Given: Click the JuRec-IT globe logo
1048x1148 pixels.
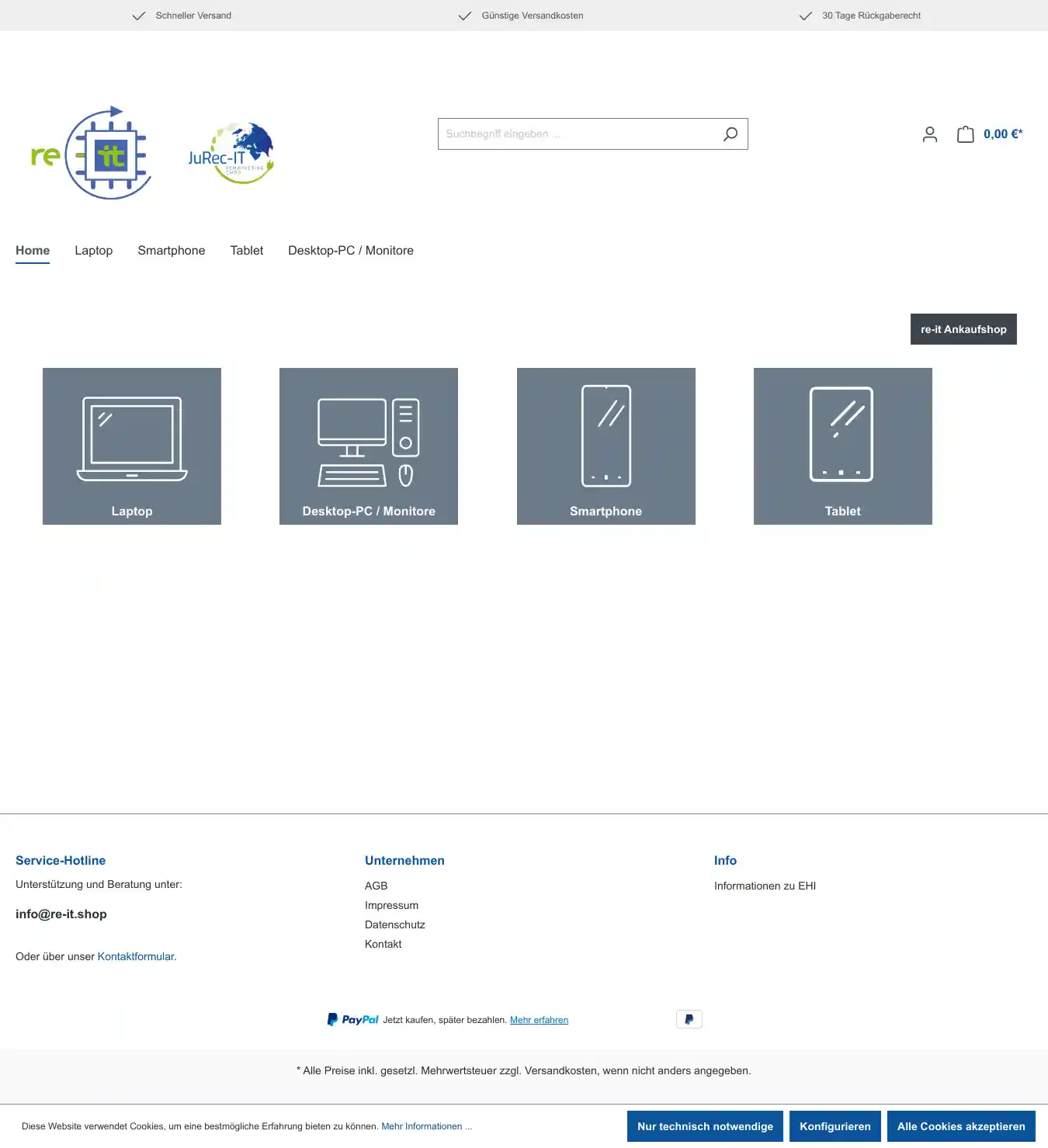Looking at the screenshot, I should [231, 154].
